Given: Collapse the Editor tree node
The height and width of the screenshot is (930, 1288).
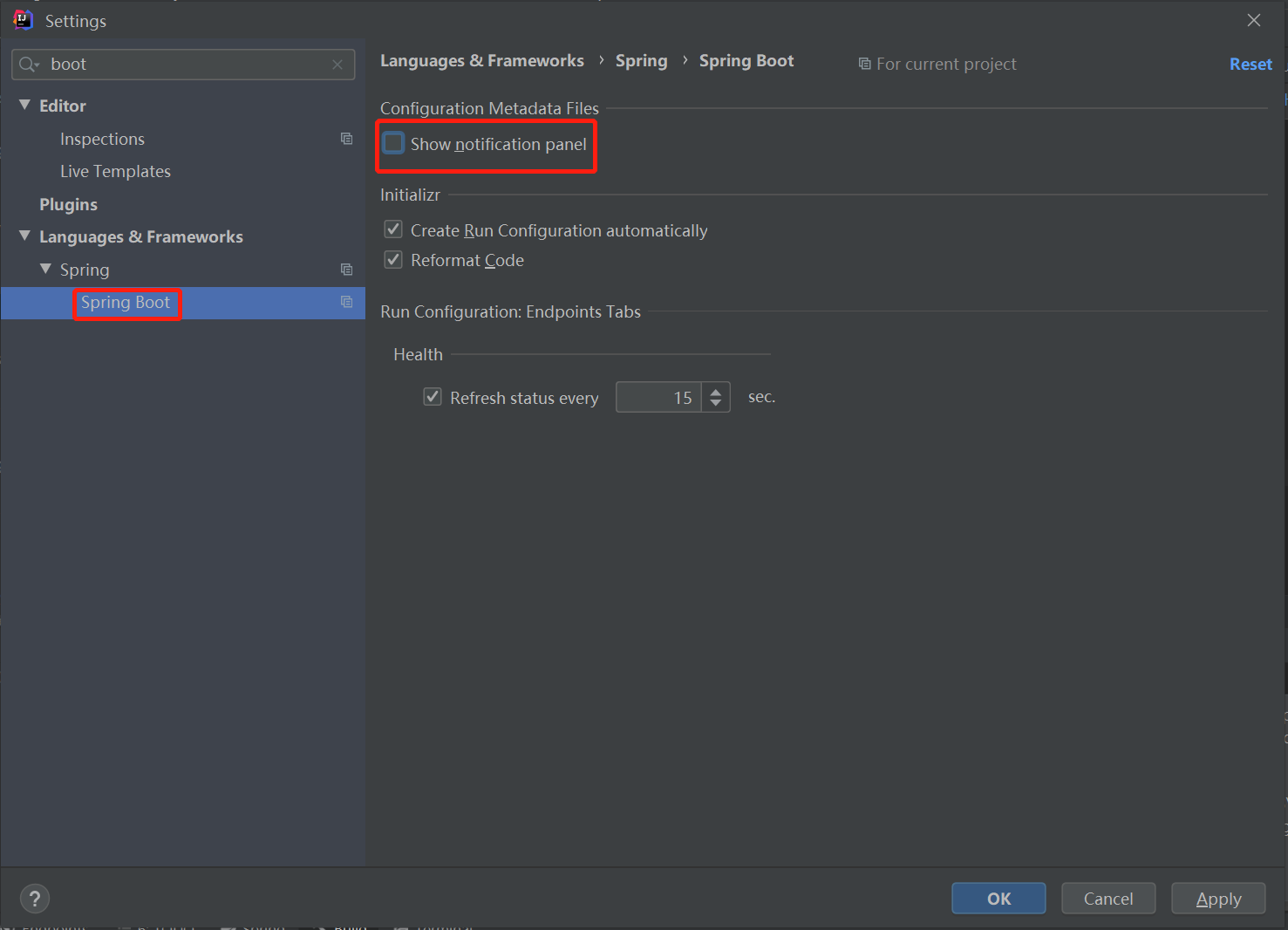Looking at the screenshot, I should coord(24,105).
